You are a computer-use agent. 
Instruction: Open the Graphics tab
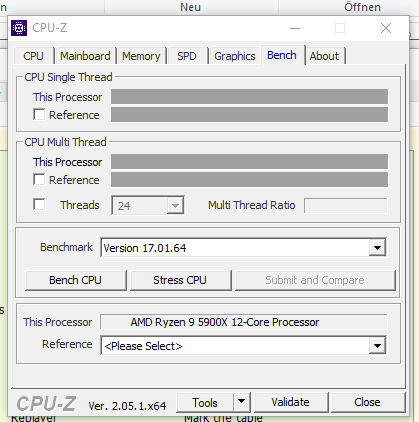(x=235, y=56)
